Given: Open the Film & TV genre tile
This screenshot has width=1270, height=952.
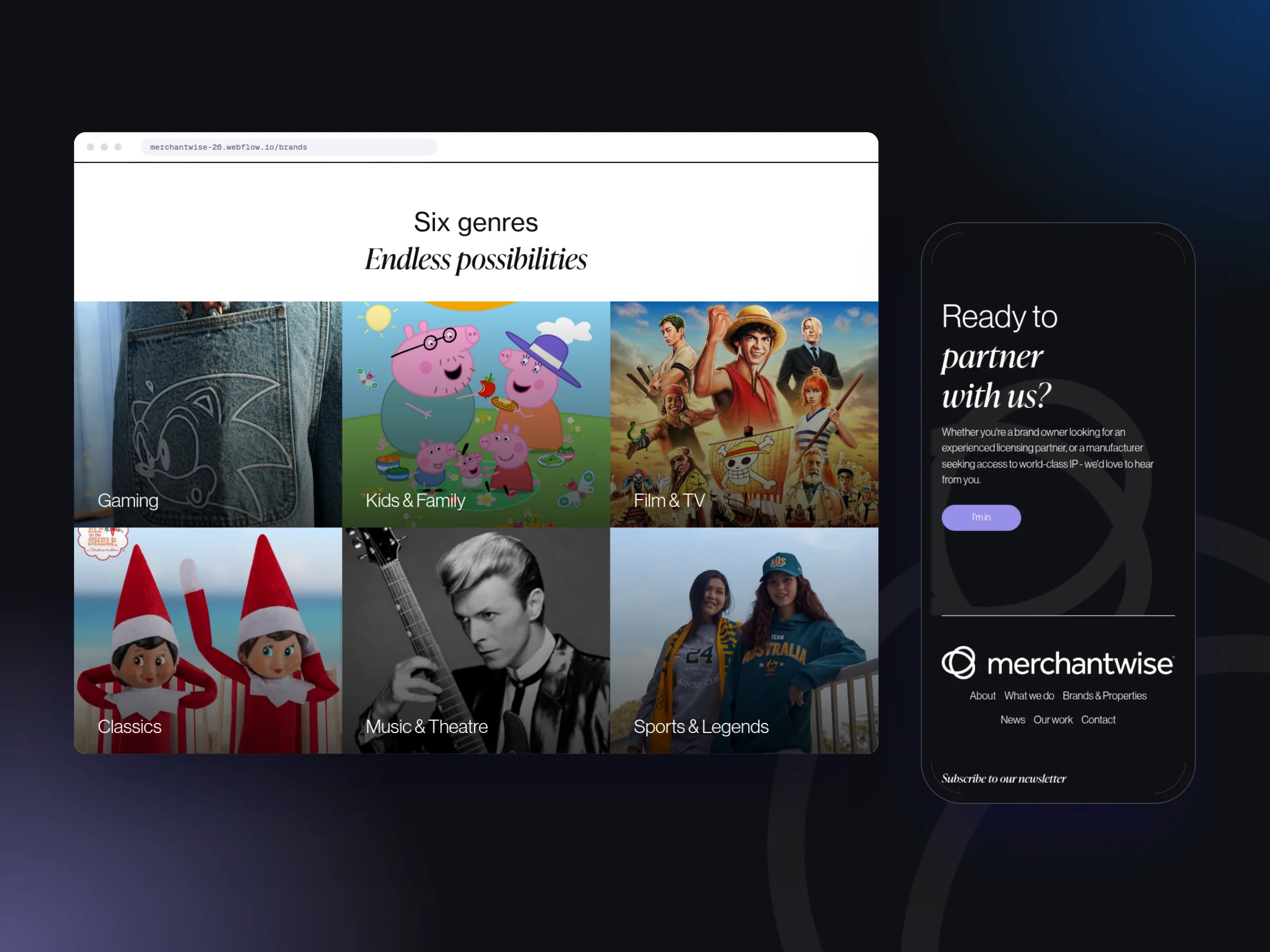Looking at the screenshot, I should coord(744,414).
